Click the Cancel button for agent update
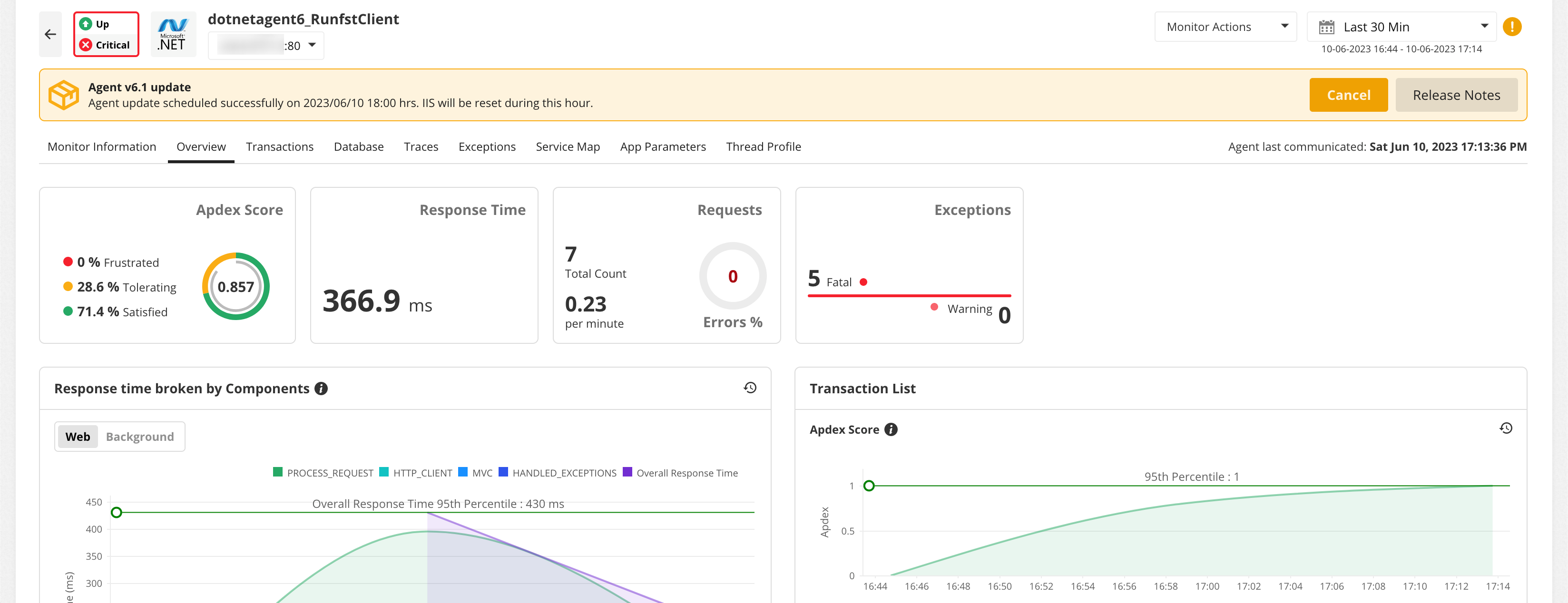1568x603 pixels. (x=1348, y=95)
